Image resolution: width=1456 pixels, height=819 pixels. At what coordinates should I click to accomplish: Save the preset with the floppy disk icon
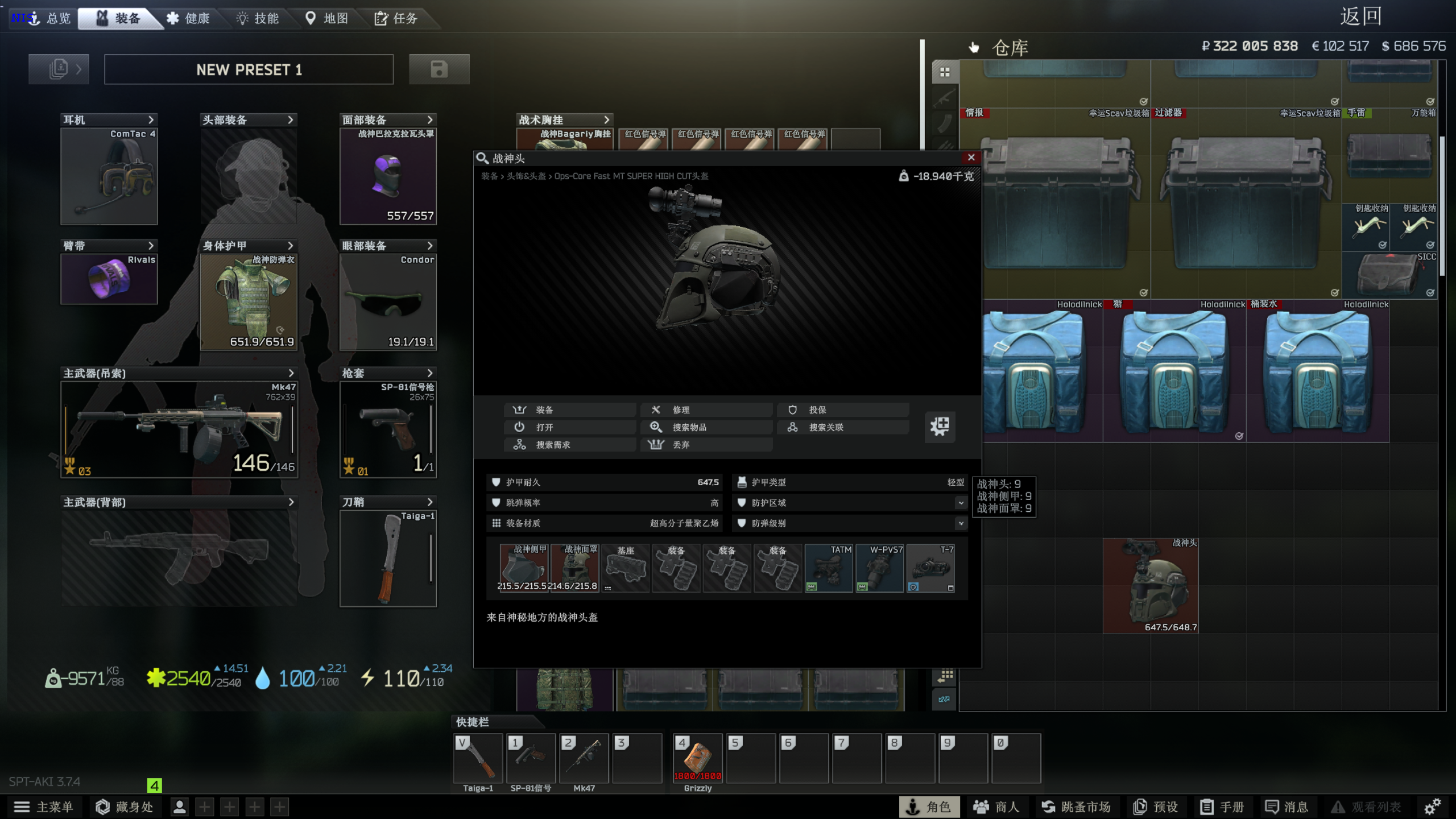point(439,69)
